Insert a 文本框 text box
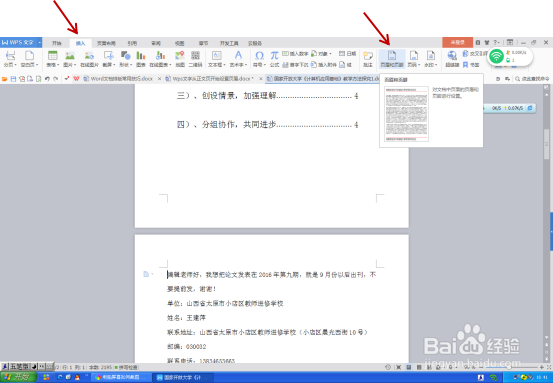 tap(217, 59)
